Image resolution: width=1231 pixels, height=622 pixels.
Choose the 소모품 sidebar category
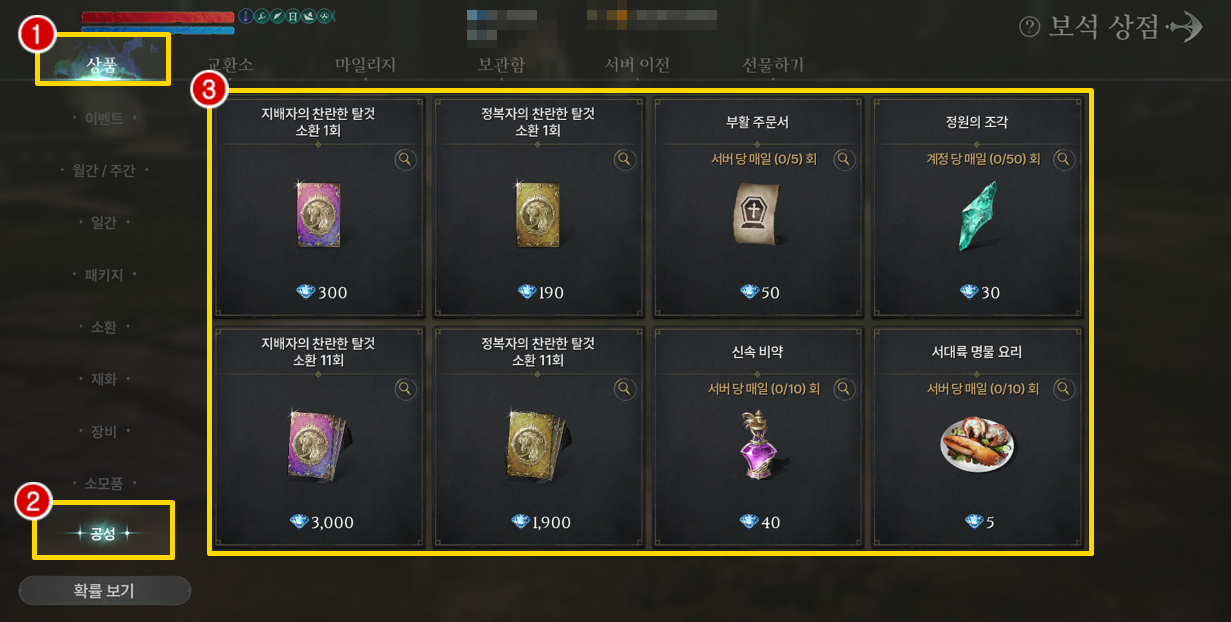[x=104, y=483]
